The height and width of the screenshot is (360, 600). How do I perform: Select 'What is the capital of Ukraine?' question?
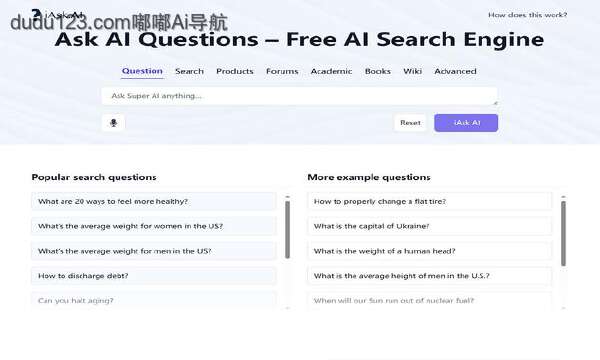tap(429, 226)
